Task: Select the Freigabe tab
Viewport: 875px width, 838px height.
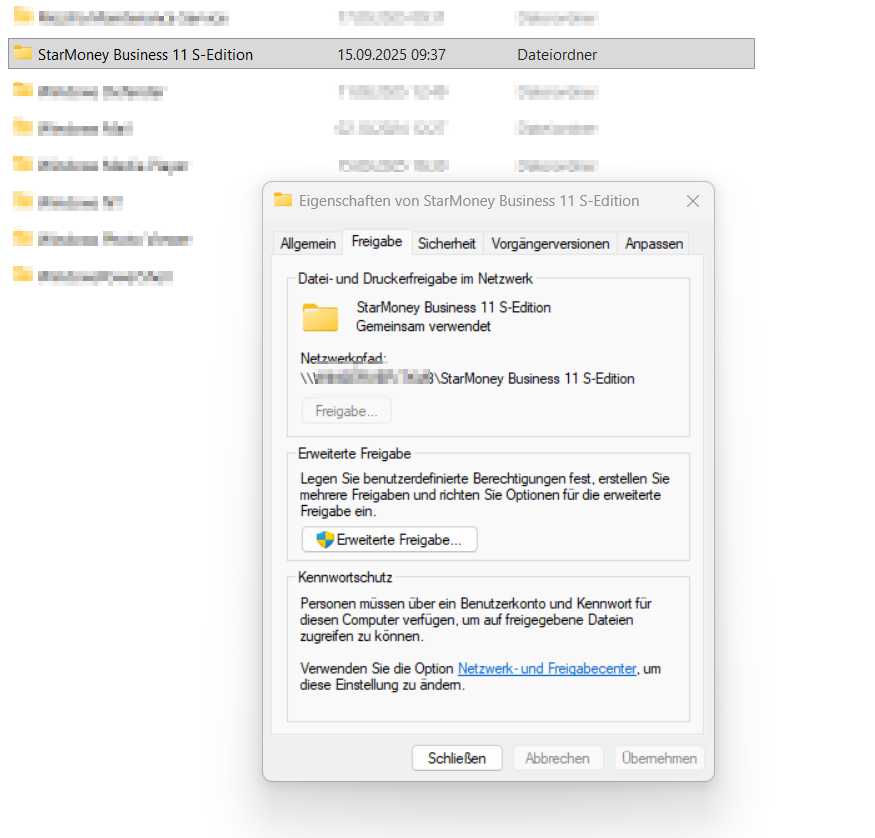Action: [377, 242]
